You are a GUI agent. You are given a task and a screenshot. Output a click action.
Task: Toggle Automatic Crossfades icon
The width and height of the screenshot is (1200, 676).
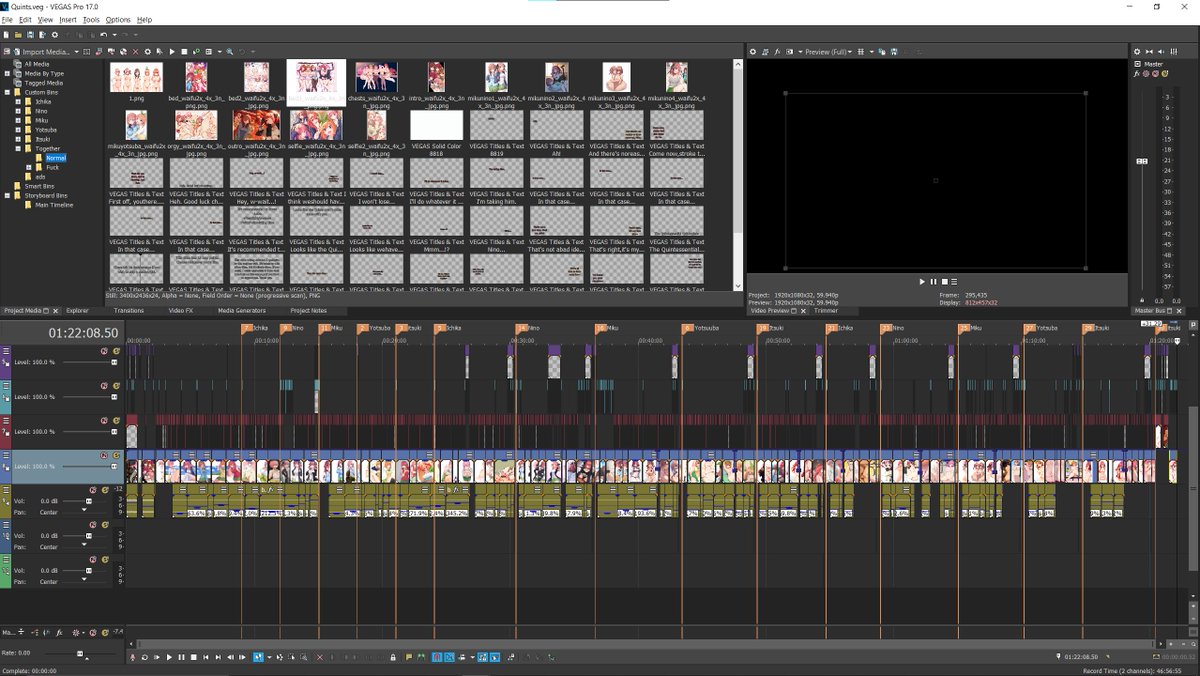click(x=449, y=657)
